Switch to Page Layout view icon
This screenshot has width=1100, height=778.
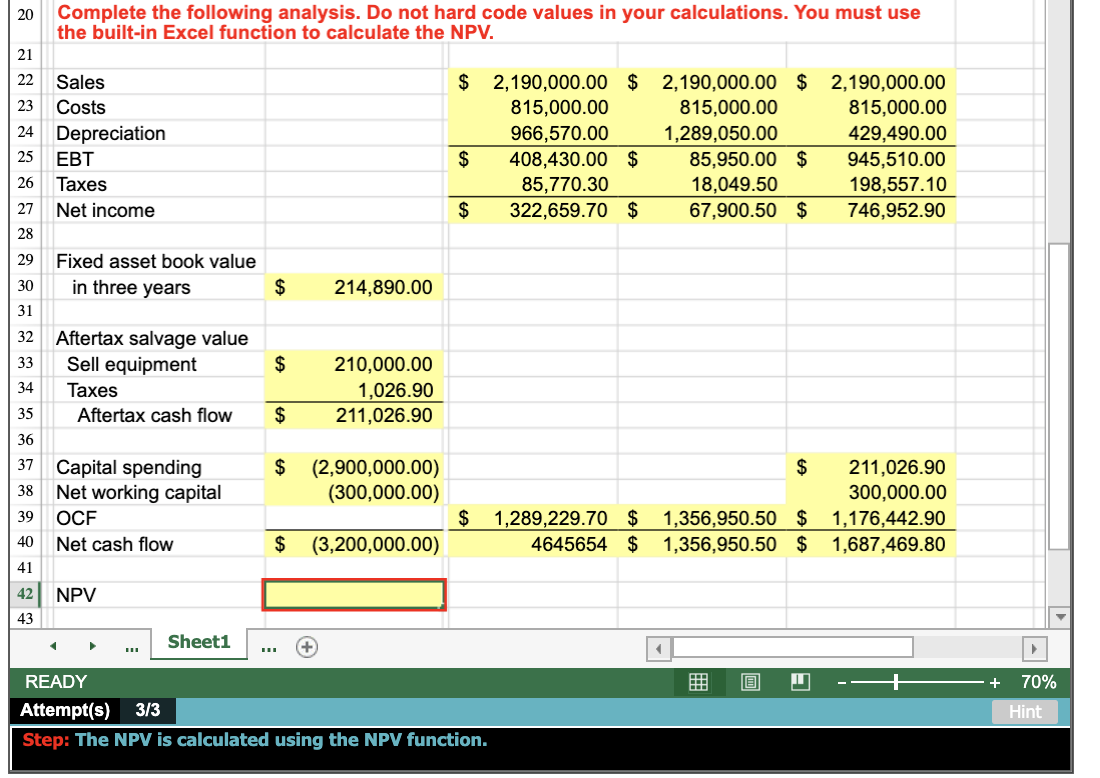748,682
